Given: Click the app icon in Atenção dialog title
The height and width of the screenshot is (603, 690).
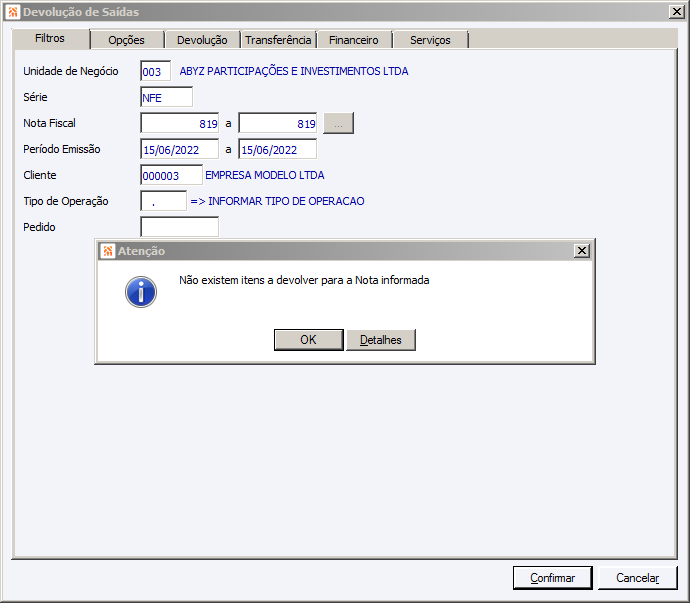Looking at the screenshot, I should pos(108,251).
